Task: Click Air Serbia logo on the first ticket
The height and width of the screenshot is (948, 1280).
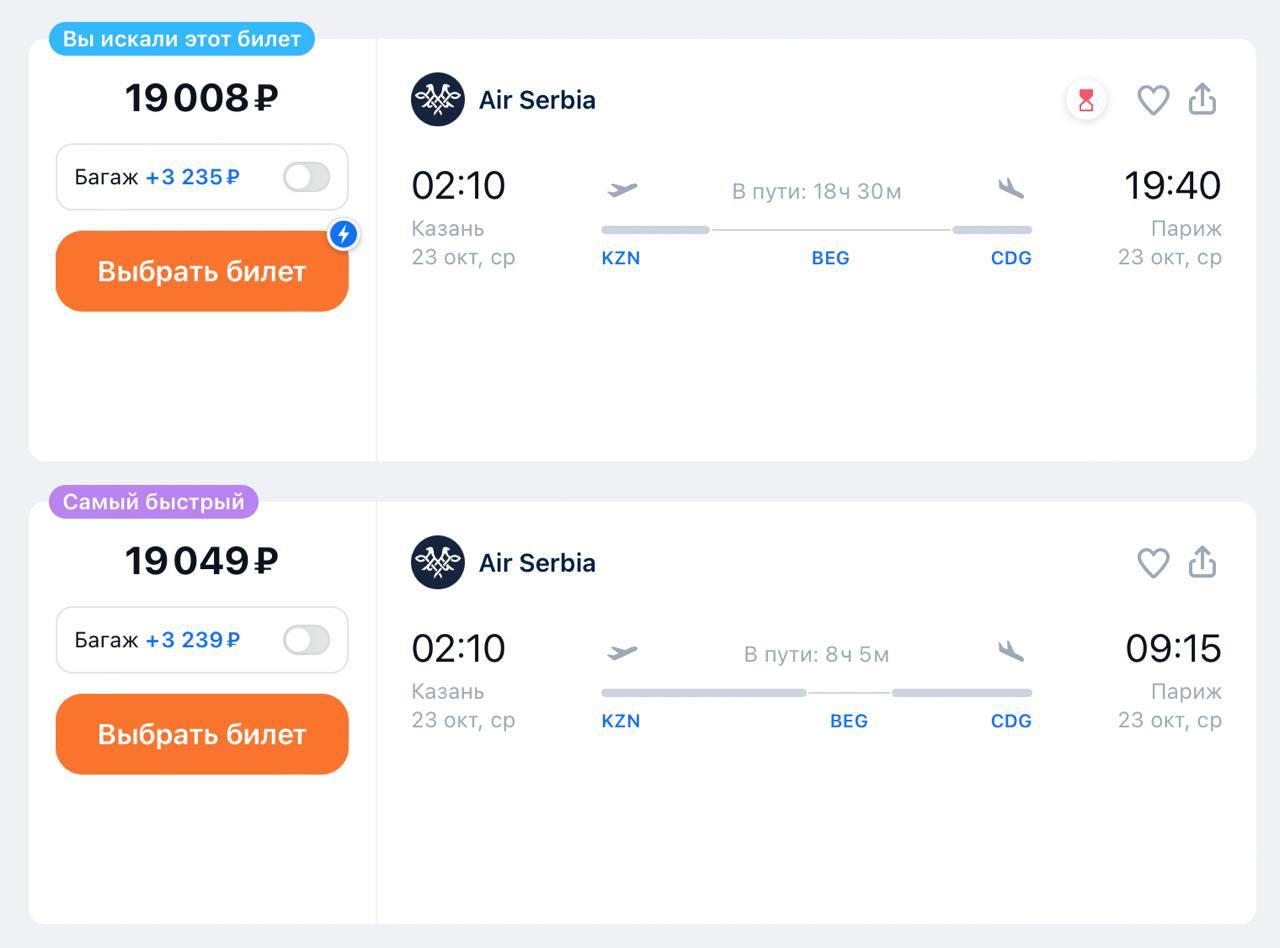Action: 438,100
